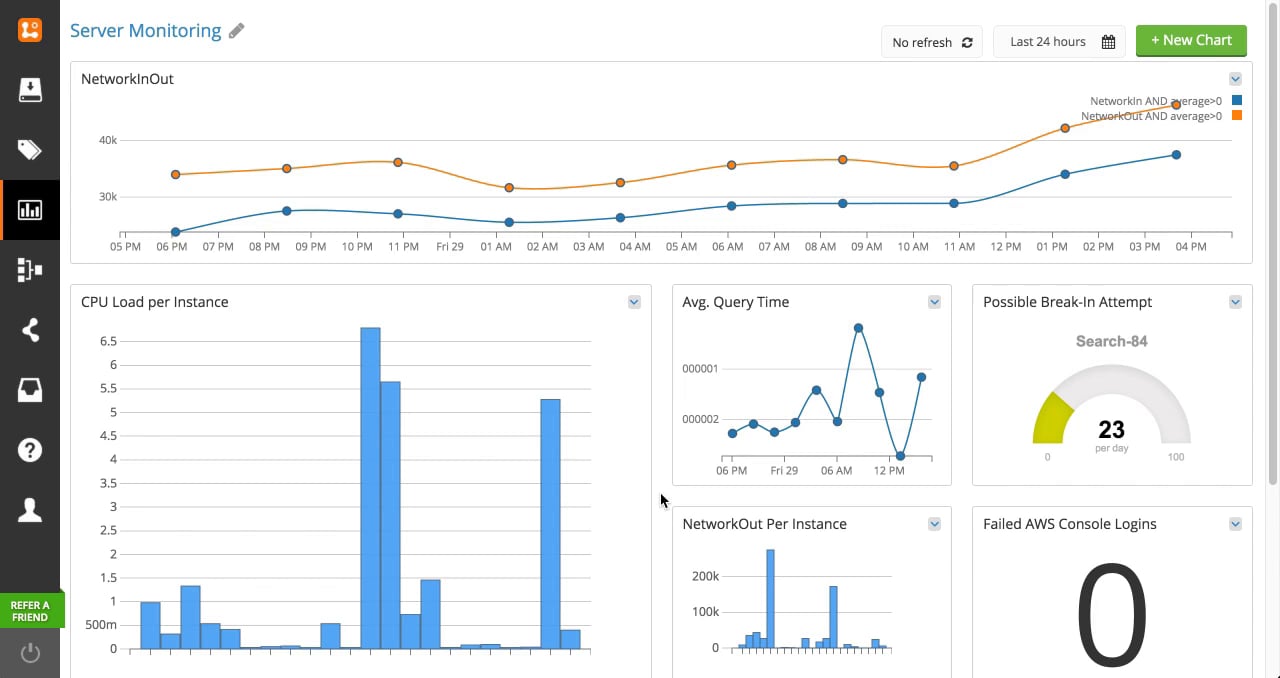This screenshot has height=678, width=1280.
Task: Click the refresh arrows icon
Action: click(967, 42)
